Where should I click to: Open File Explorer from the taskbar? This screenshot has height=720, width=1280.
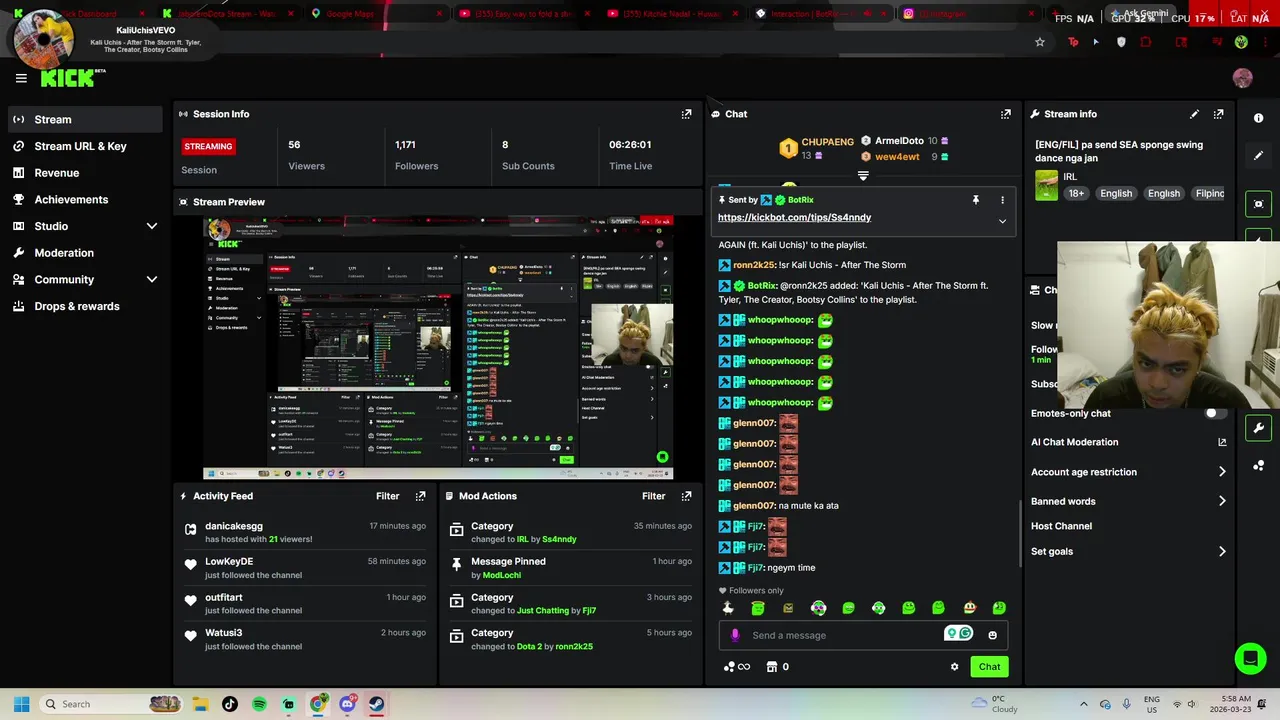[x=200, y=704]
